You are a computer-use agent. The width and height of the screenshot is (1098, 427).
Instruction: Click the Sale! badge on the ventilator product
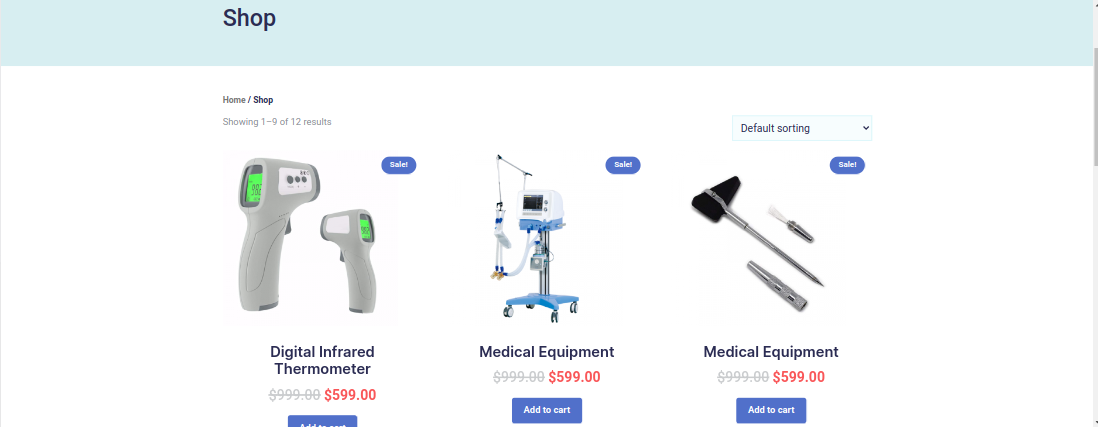623,165
